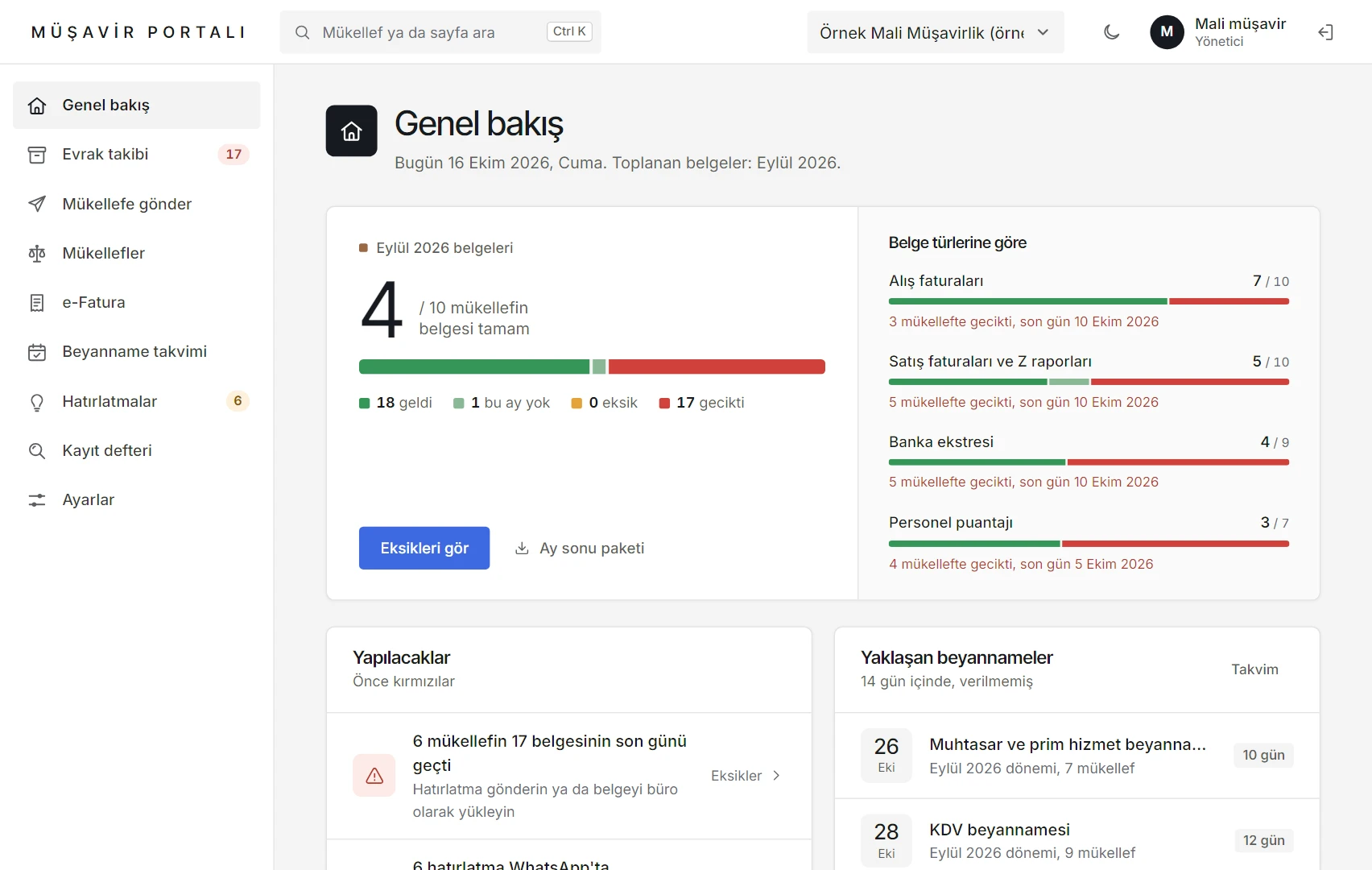This screenshot has height=870, width=1372.
Task: Open the Takvim link in Yaklaşan beyannameler
Action: pyautogui.click(x=1254, y=669)
